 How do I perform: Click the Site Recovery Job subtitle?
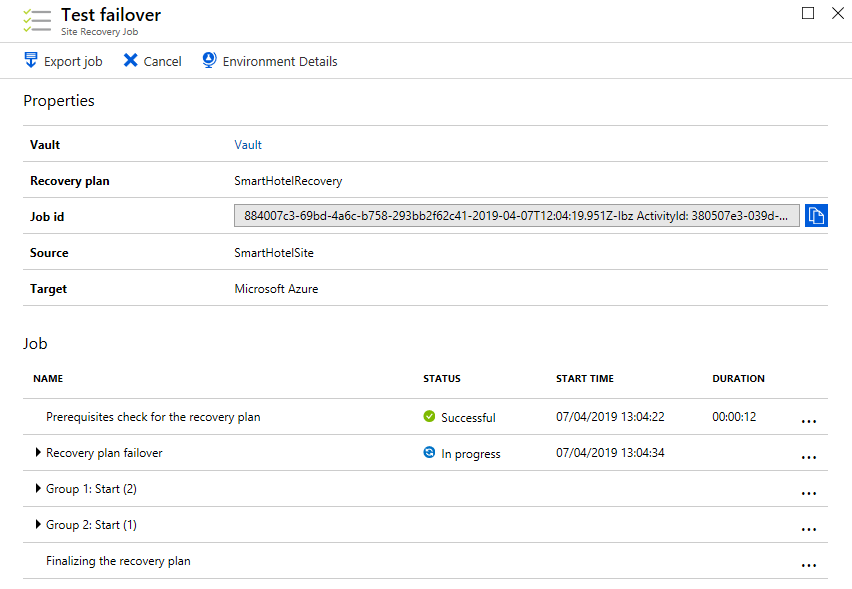pos(99,32)
